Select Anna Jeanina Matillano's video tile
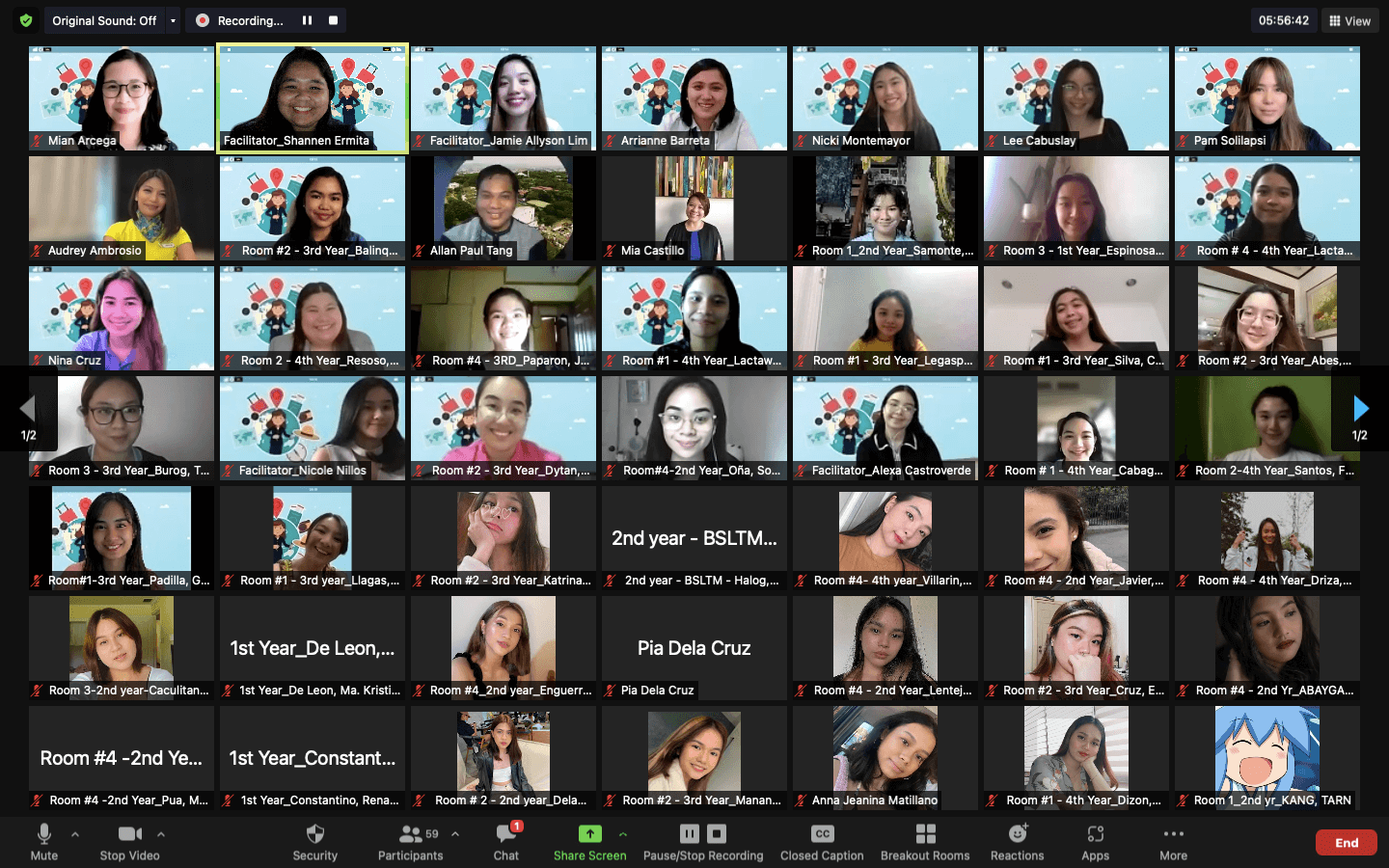Screen dimensions: 1389x868 pyautogui.click(x=885, y=758)
